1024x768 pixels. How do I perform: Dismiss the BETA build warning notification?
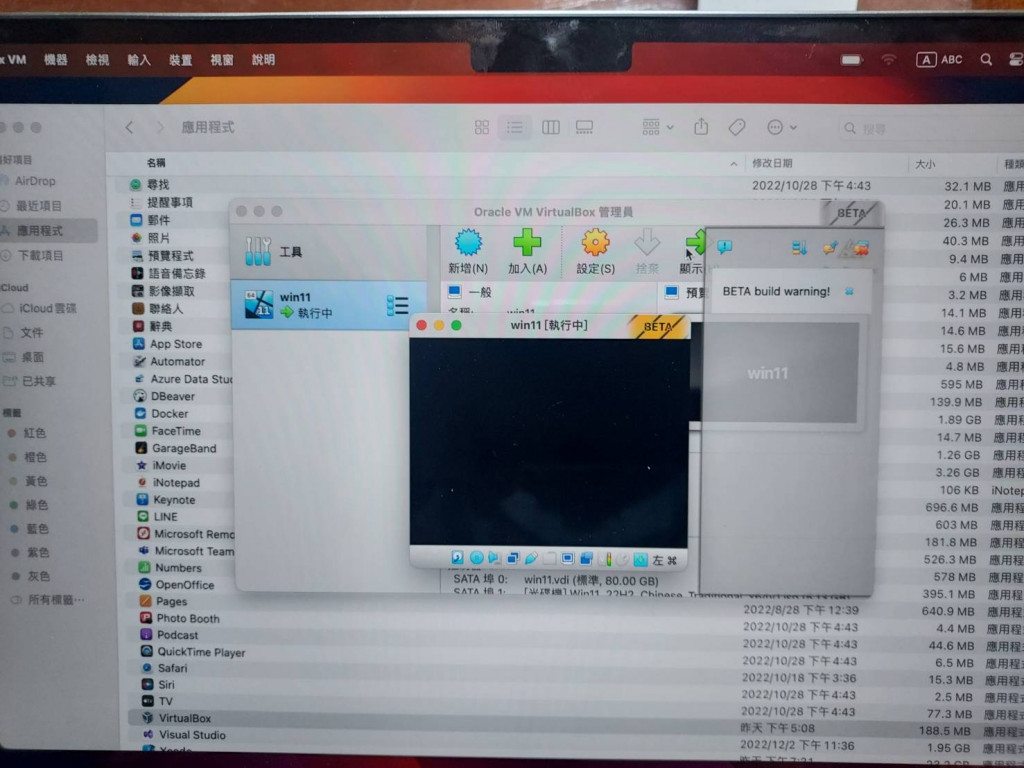[849, 291]
